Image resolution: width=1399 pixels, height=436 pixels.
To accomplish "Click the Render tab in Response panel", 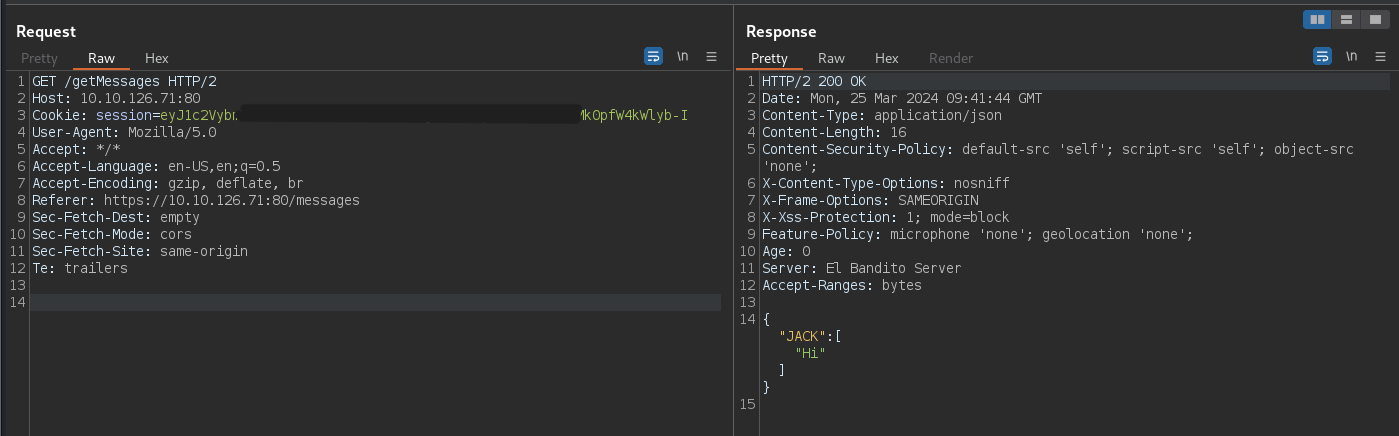I will [x=950, y=59].
